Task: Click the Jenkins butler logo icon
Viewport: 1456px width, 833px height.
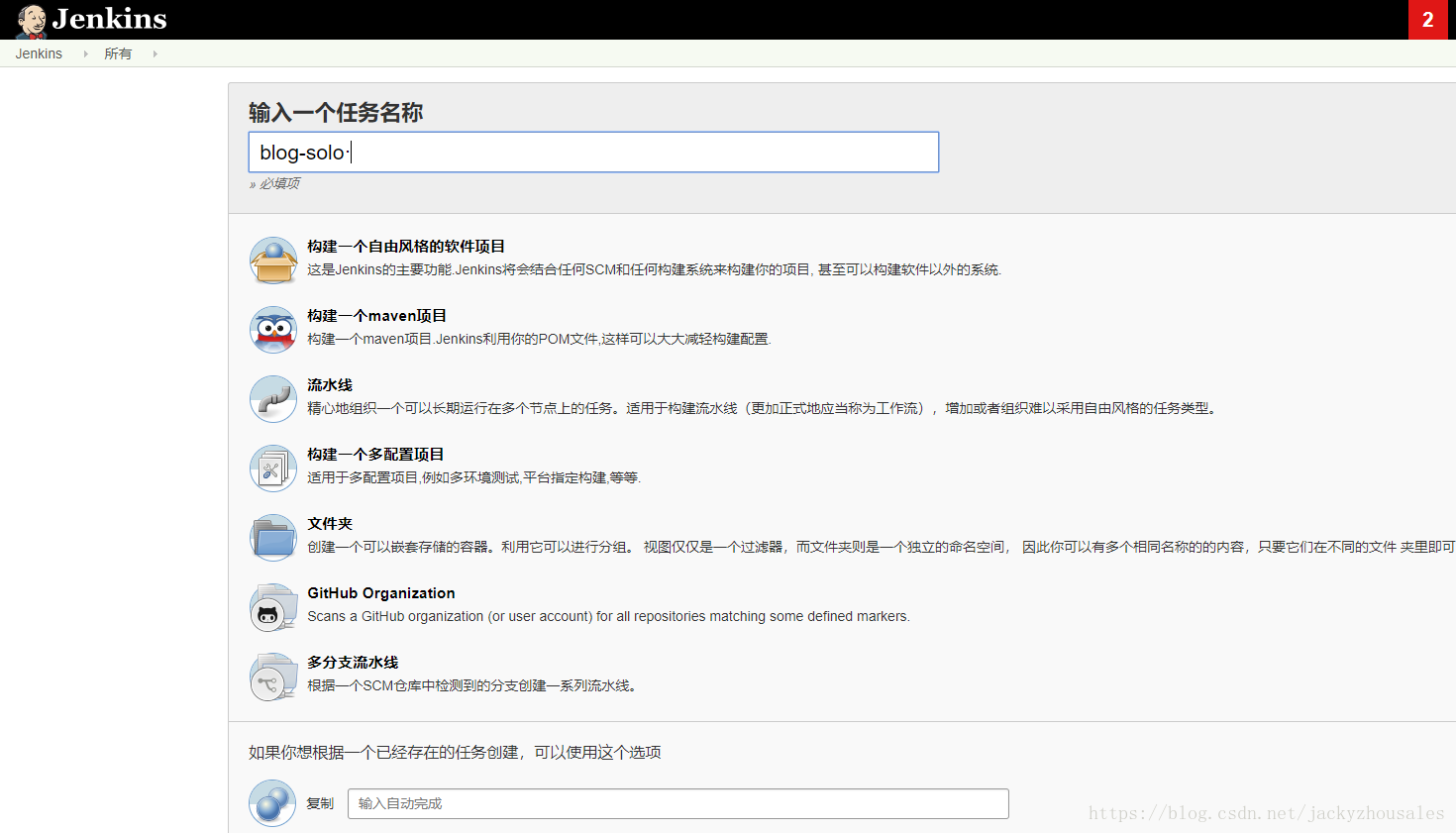Action: tap(32, 21)
